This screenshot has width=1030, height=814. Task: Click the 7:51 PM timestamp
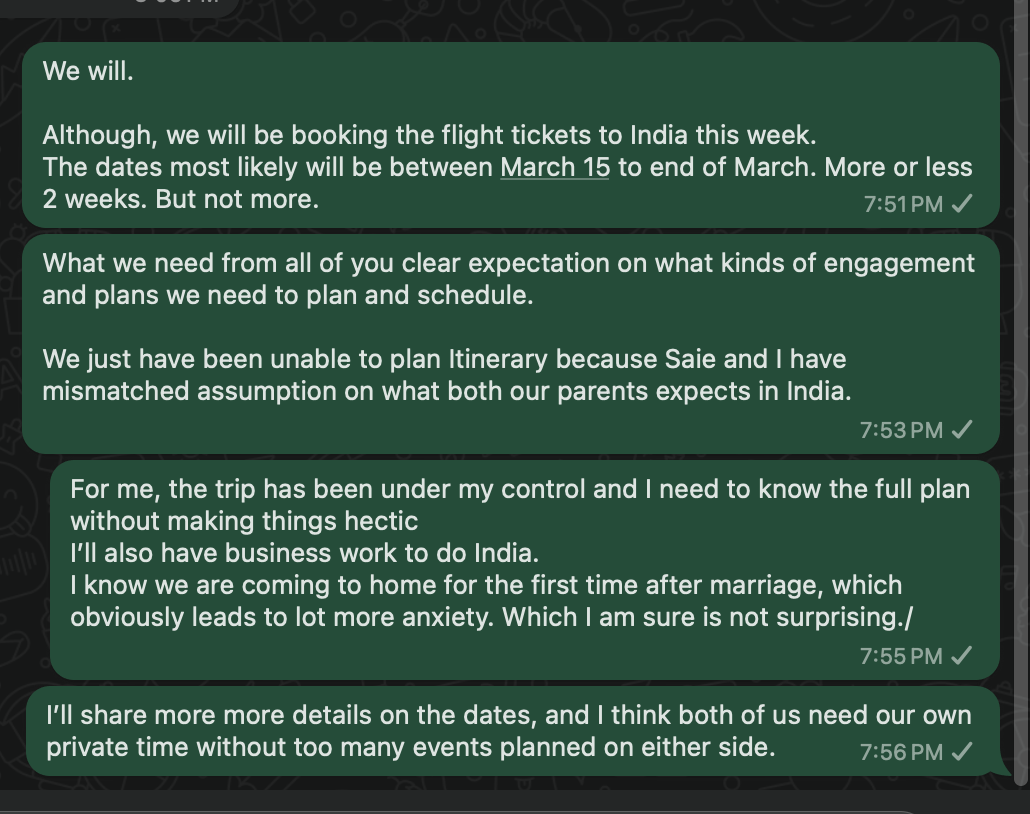point(902,204)
